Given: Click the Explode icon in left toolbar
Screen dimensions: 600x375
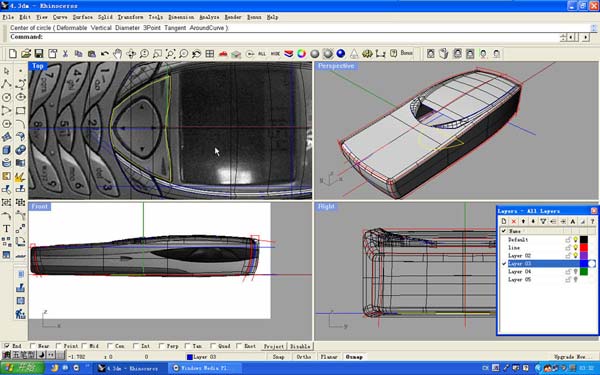Looking at the screenshot, I should coord(21,176).
